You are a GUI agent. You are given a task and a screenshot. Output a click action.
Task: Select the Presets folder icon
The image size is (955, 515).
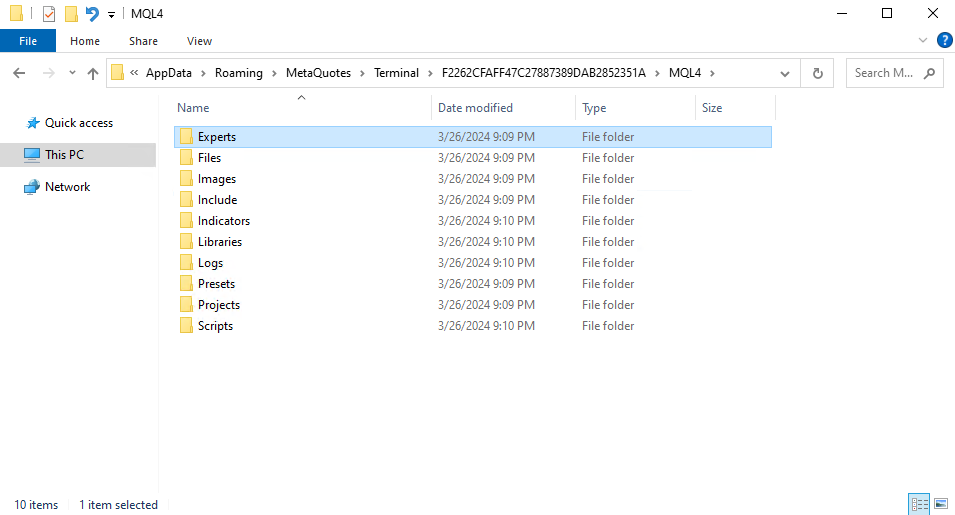coord(186,284)
